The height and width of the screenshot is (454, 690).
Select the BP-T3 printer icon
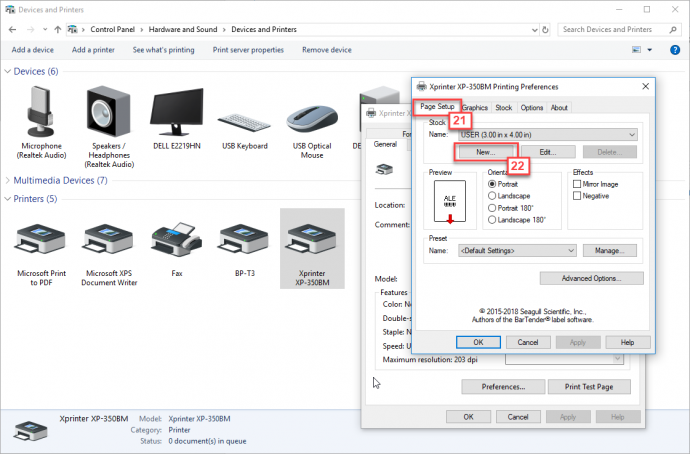(244, 240)
